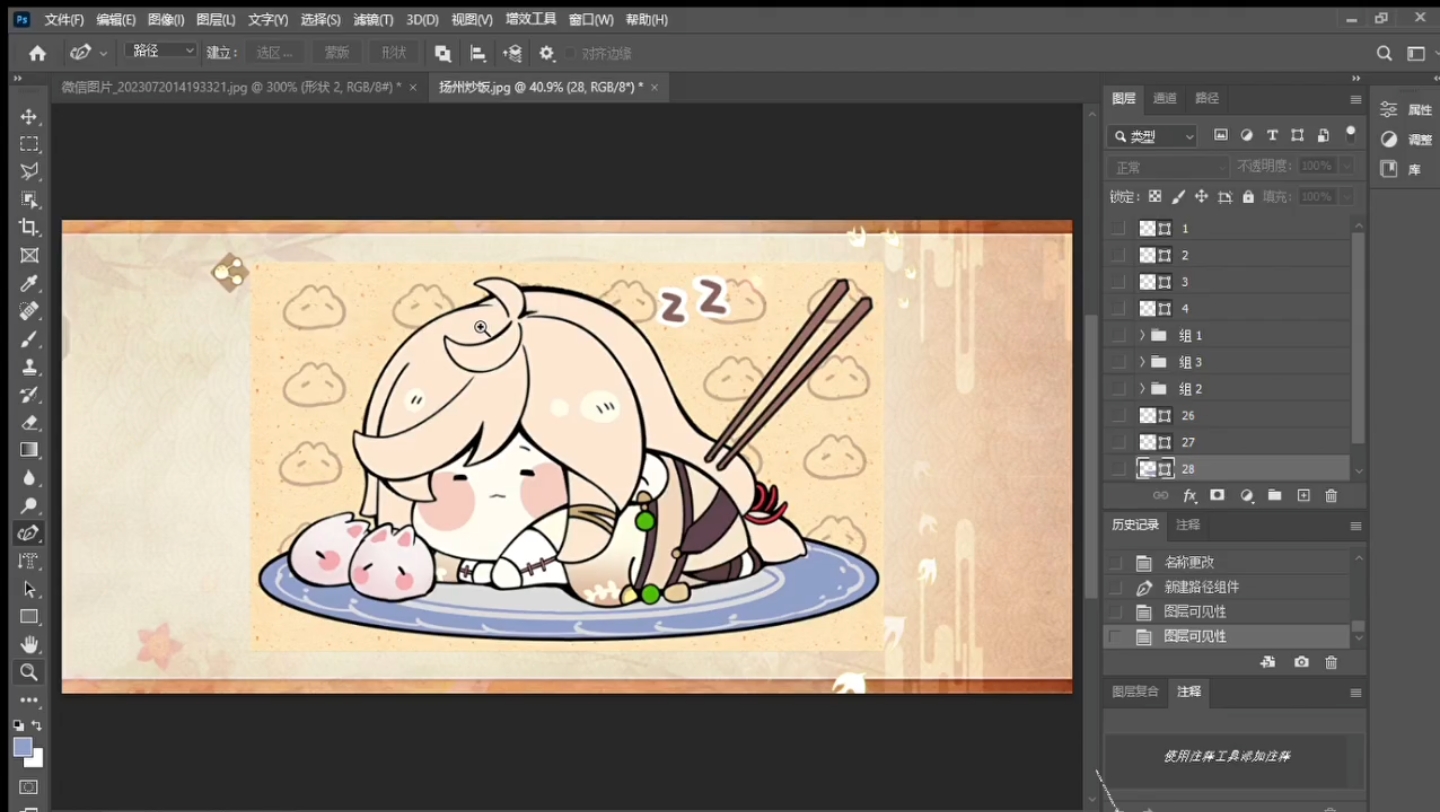
Task: Select the Move tool
Action: pos(29,117)
